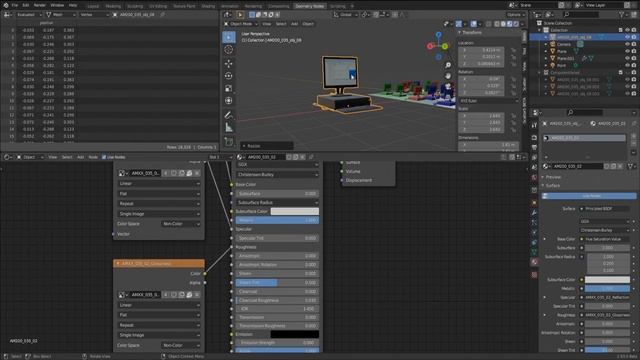
Task: Switch viewport to rendered shading mode
Action: [x=516, y=24]
